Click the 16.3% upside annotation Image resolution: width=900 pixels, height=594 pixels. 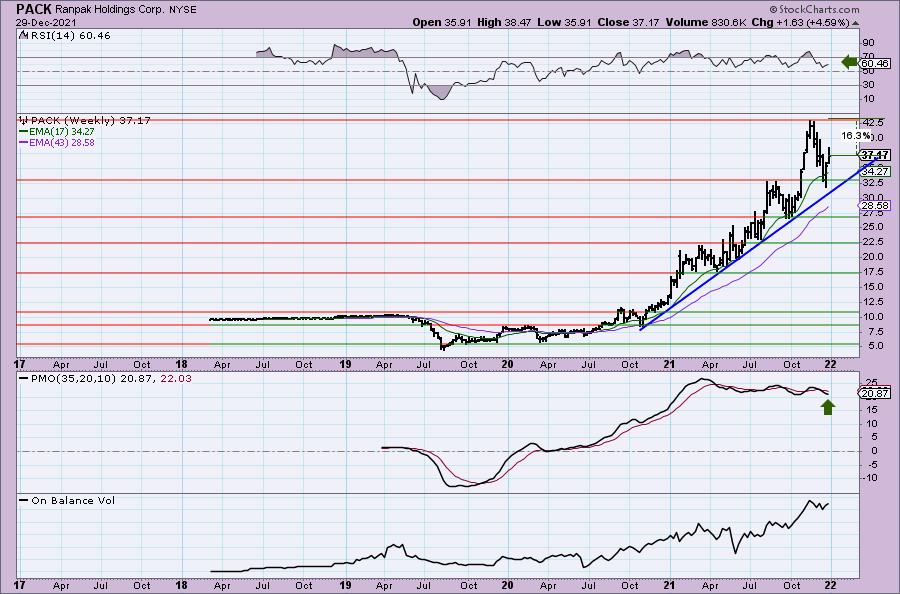(855, 136)
